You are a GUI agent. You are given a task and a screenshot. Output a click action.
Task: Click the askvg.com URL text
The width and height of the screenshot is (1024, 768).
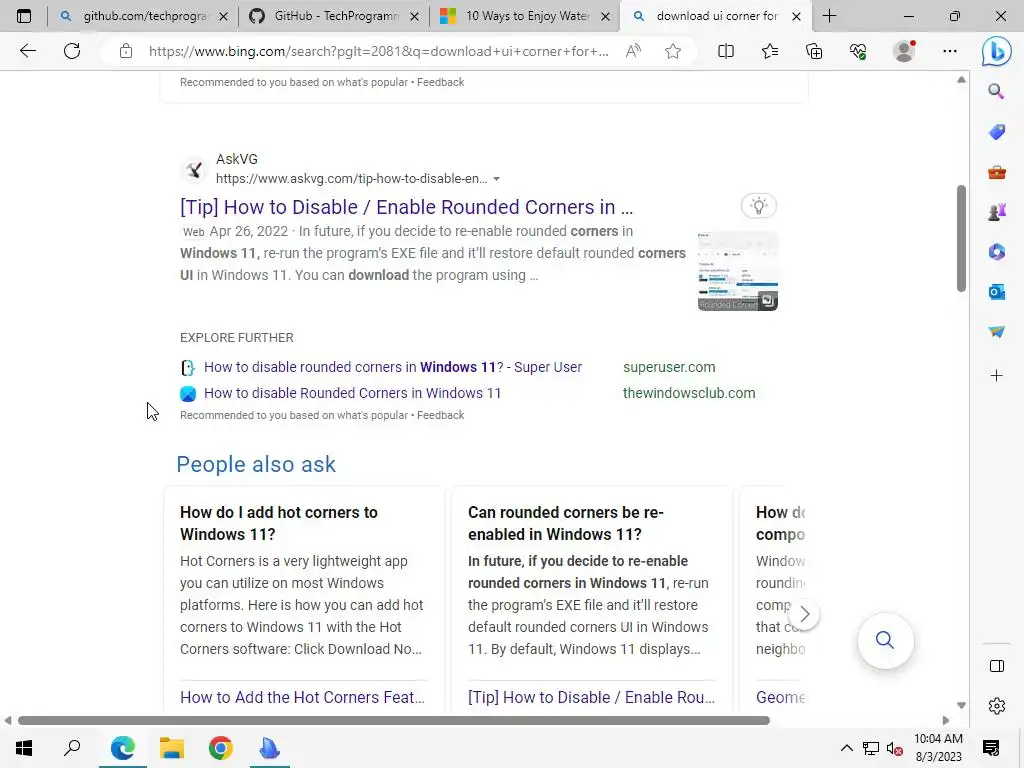pyautogui.click(x=351, y=179)
